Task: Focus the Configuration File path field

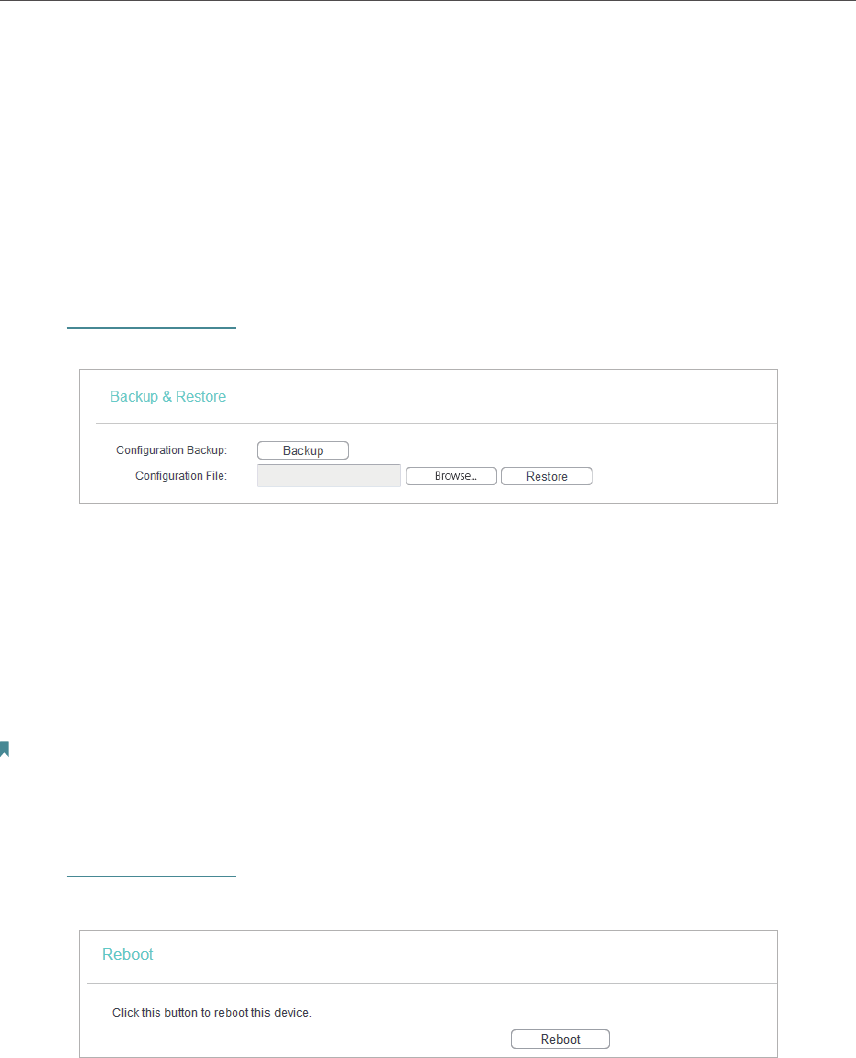Action: point(329,476)
